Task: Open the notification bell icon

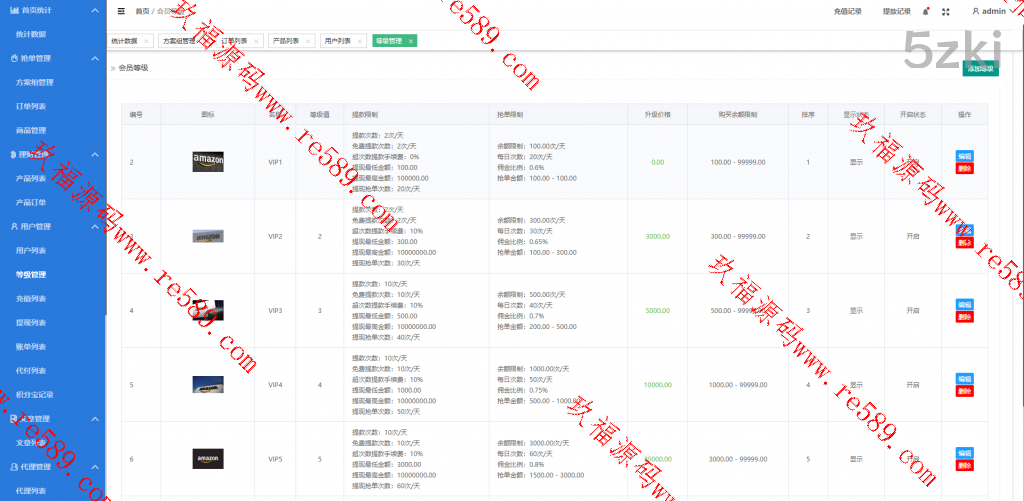Action: pos(925,12)
